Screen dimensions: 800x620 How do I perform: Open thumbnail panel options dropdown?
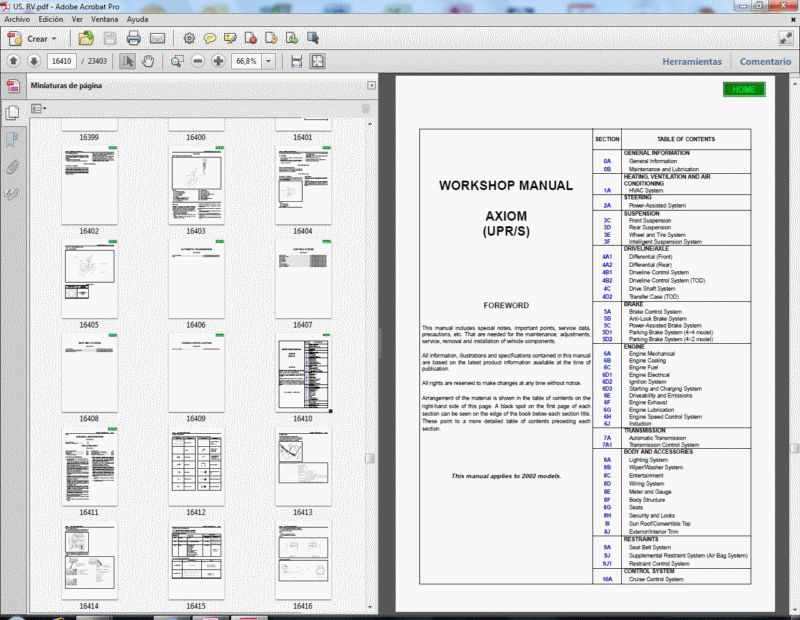click(x=38, y=108)
